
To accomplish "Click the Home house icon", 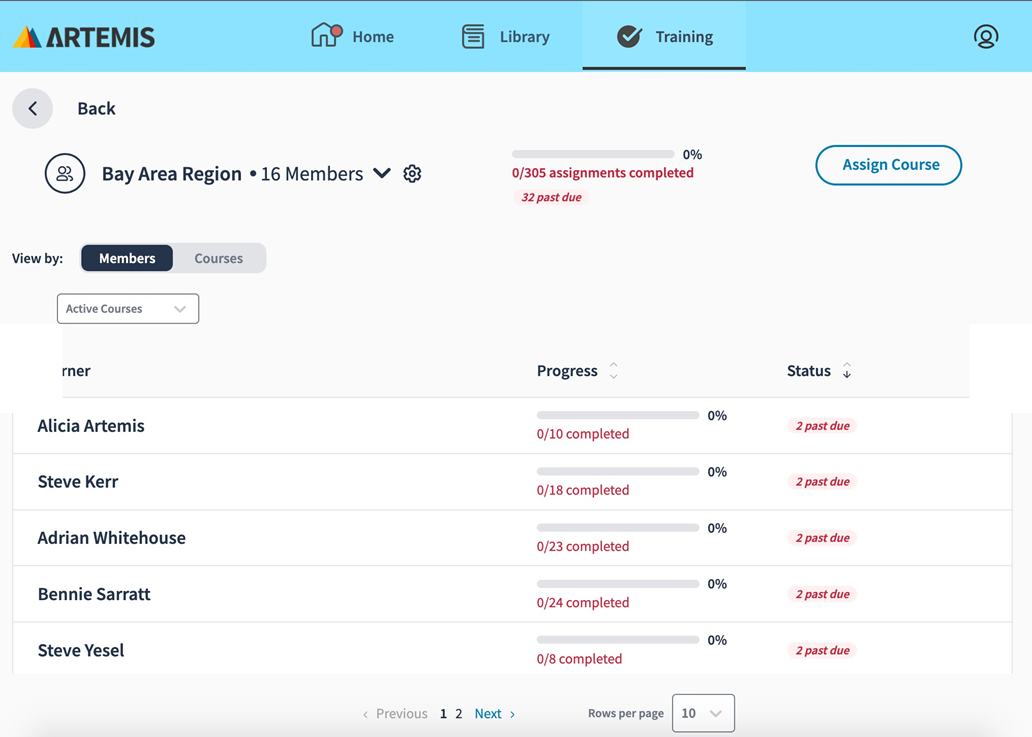I will (x=325, y=36).
